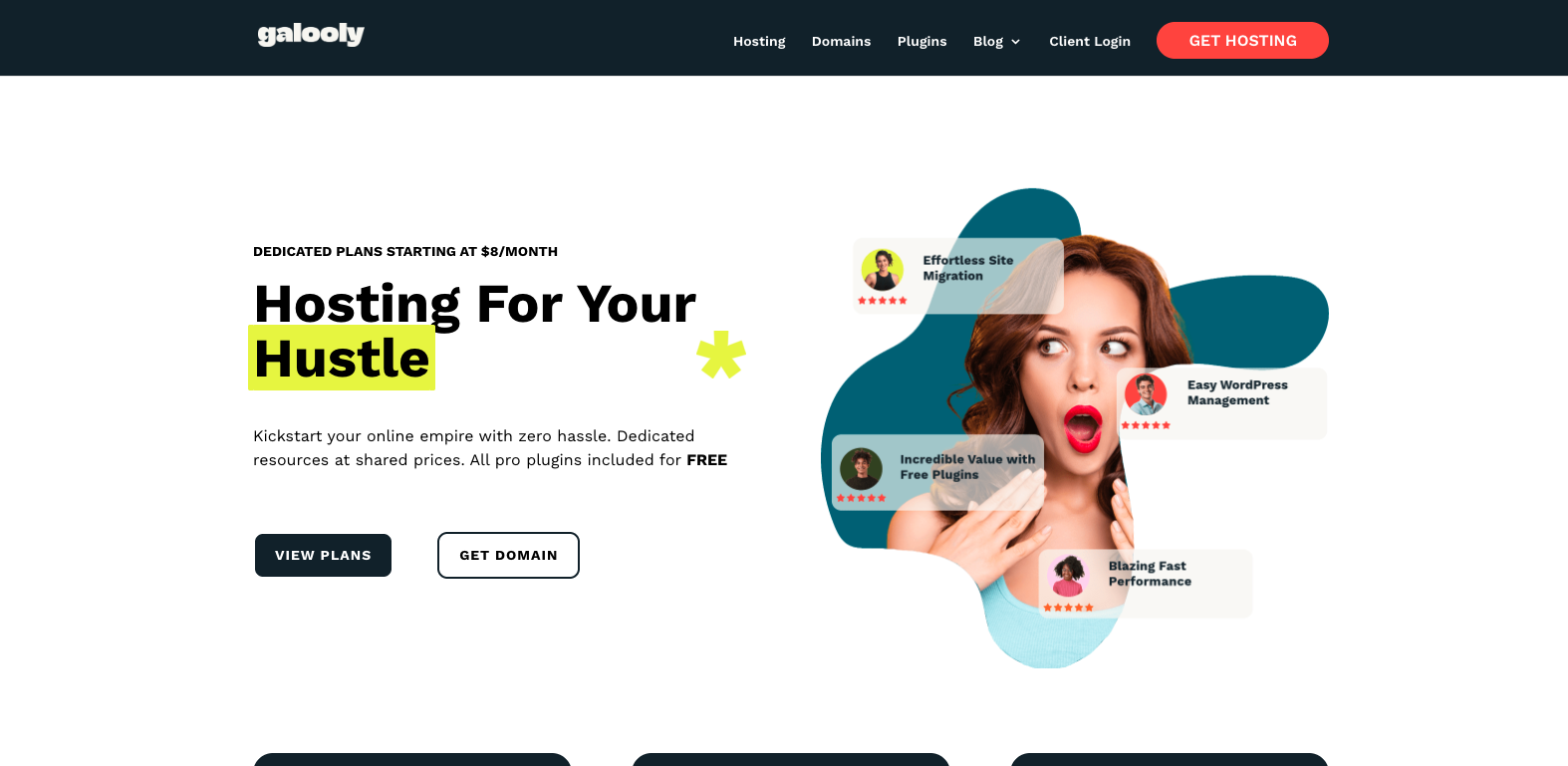
Task: Expand the Blog dropdown chevron
Action: click(1015, 42)
